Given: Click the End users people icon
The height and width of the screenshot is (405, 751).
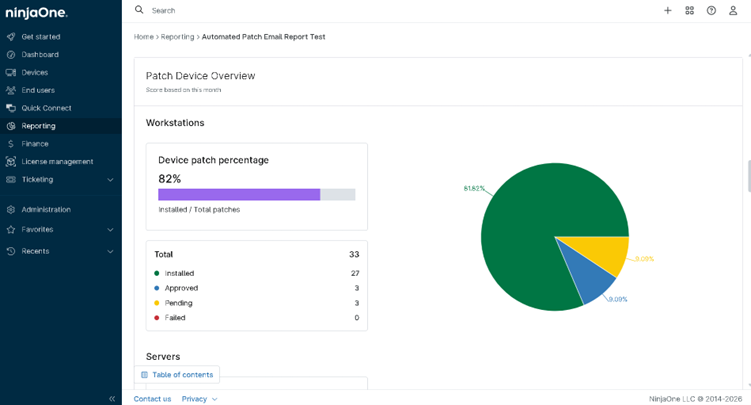Looking at the screenshot, I should pyautogui.click(x=11, y=90).
